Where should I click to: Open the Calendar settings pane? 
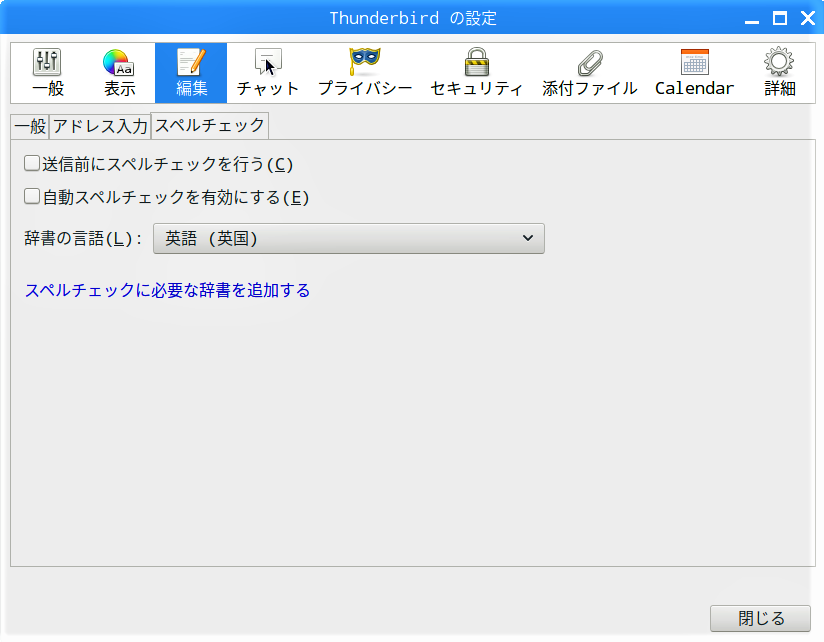(x=694, y=73)
